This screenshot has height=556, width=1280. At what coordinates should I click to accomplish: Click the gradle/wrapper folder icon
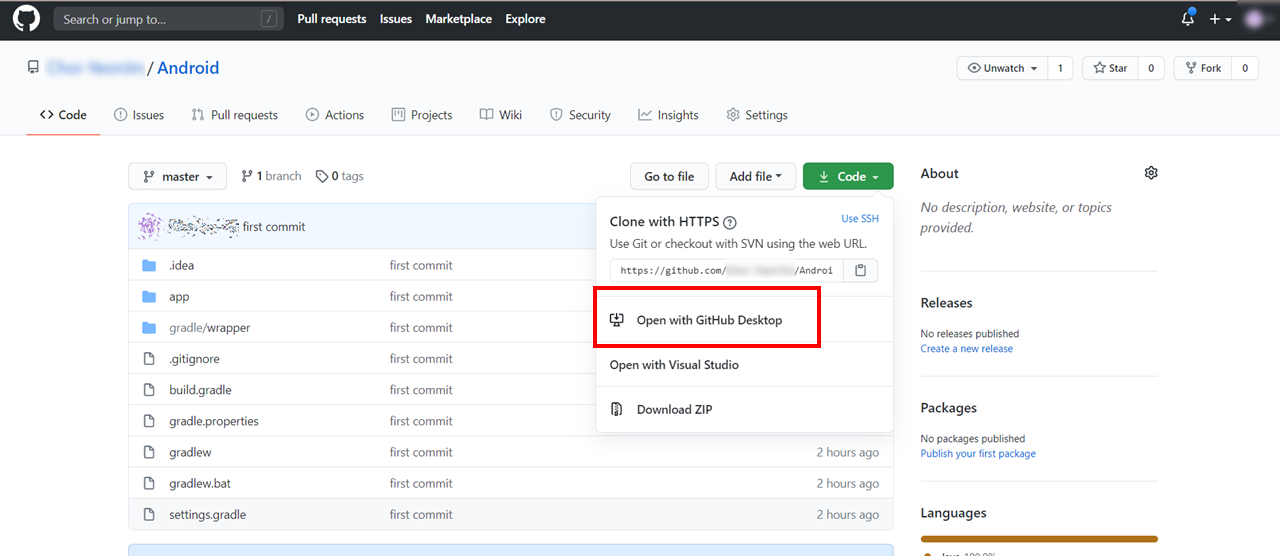click(x=149, y=327)
